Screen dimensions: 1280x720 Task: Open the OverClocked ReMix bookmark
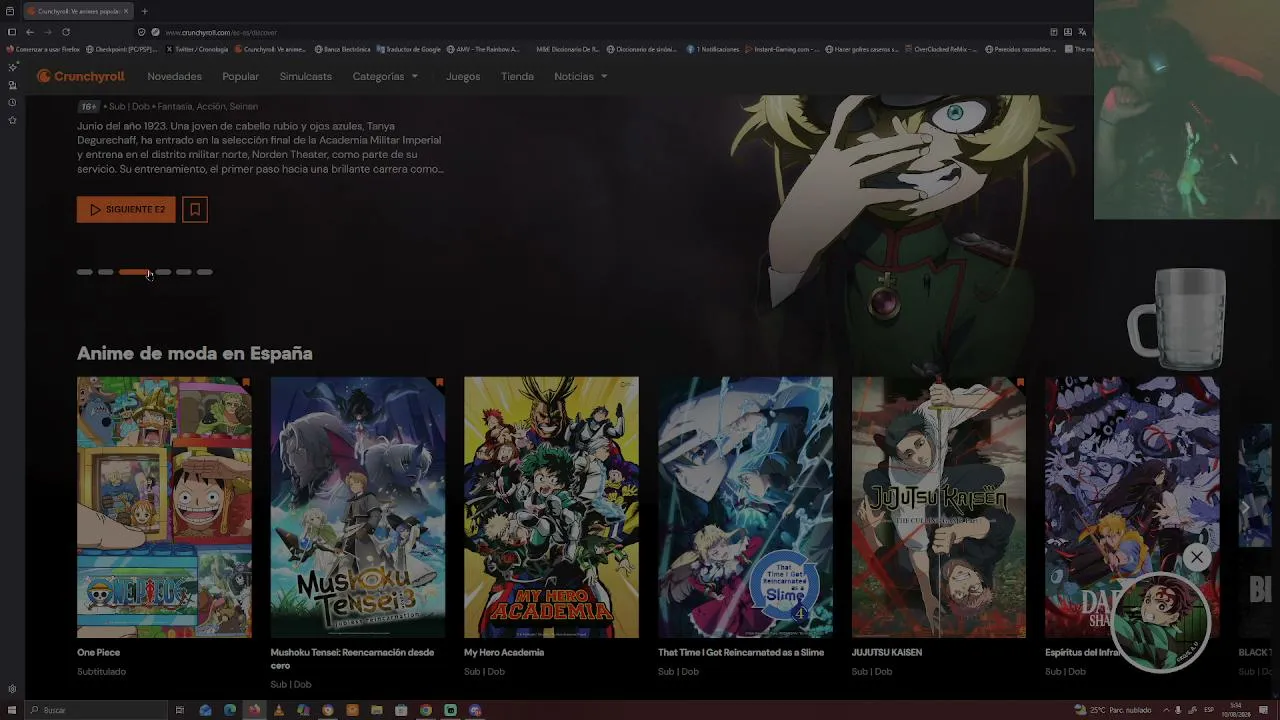pyautogui.click(x=941, y=49)
